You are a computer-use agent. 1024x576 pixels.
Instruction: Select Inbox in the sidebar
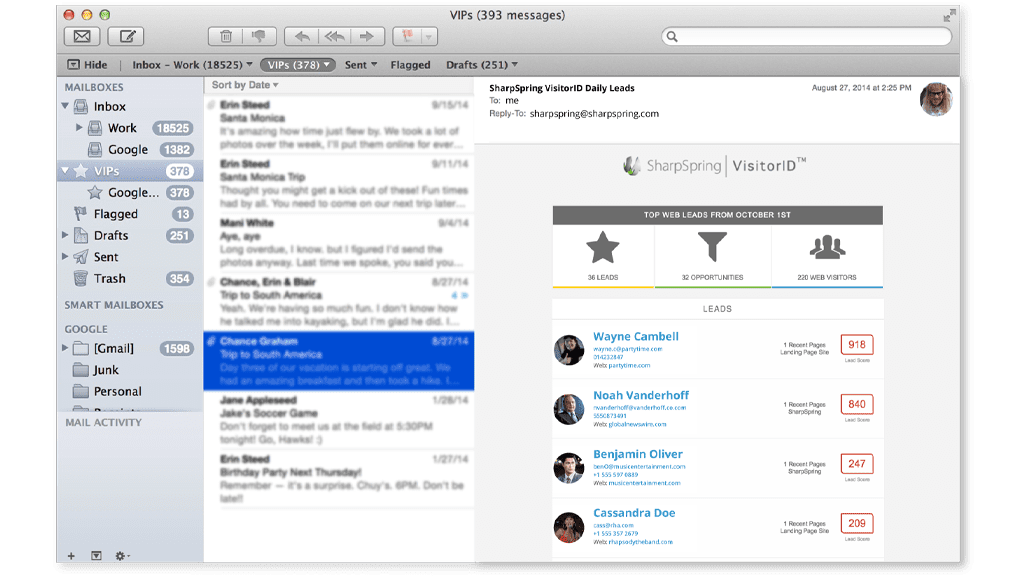click(x=109, y=106)
